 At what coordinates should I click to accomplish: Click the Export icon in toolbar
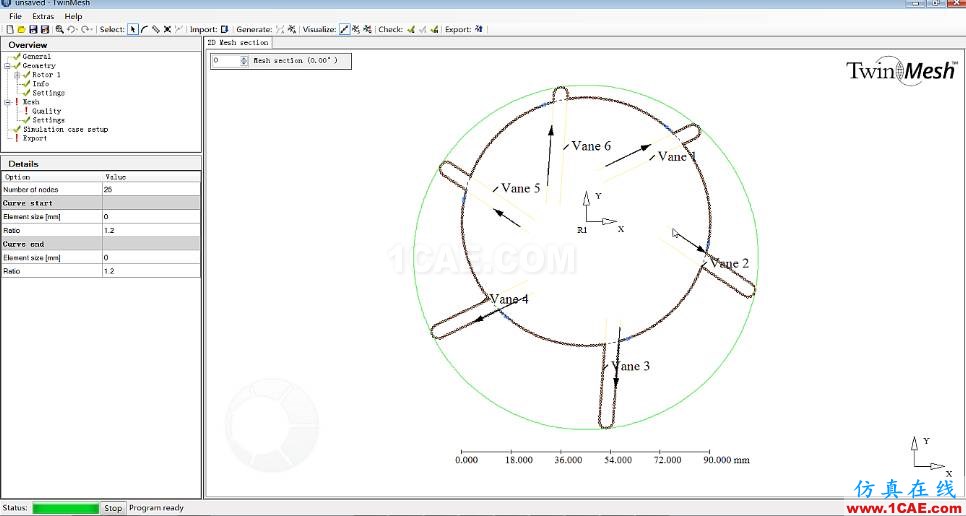(x=479, y=29)
